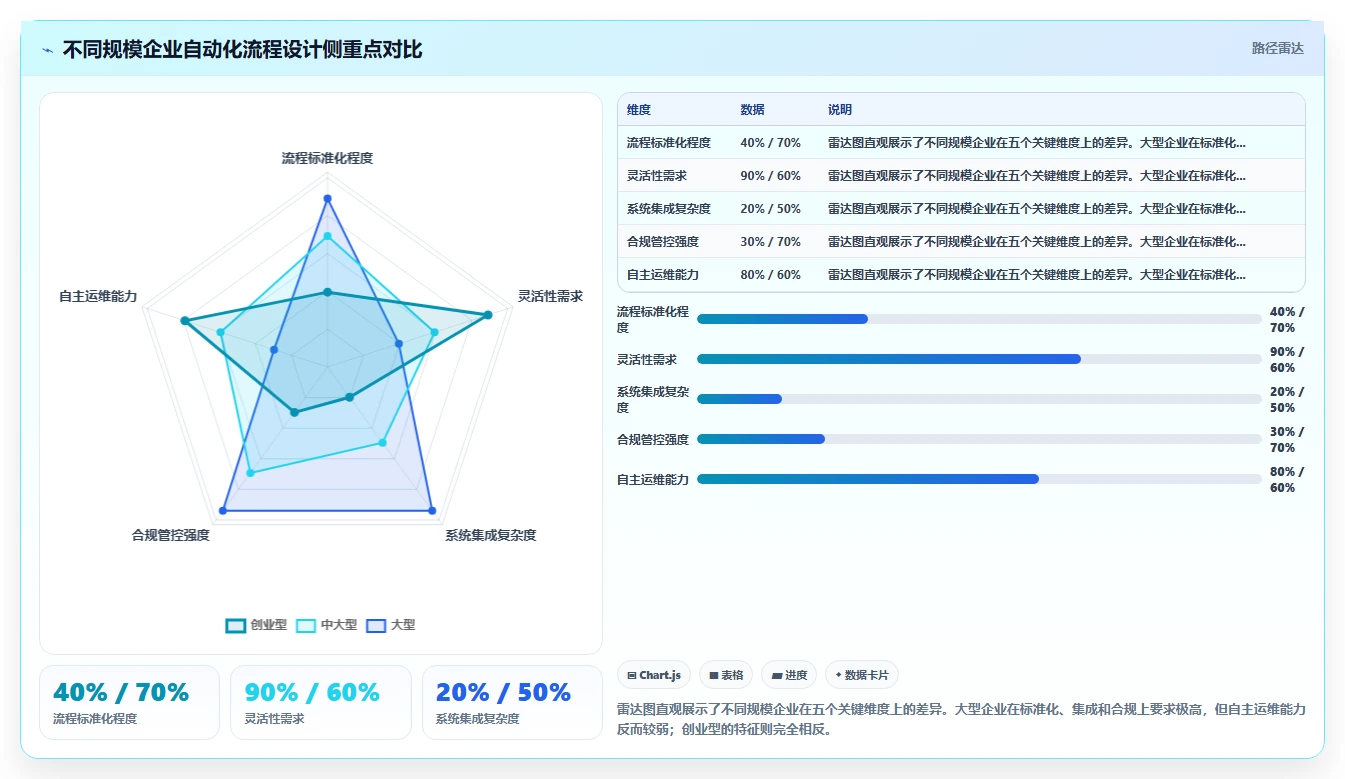Toggle the 中大型 series in chart legend
This screenshot has height=779, width=1345.
(327, 625)
